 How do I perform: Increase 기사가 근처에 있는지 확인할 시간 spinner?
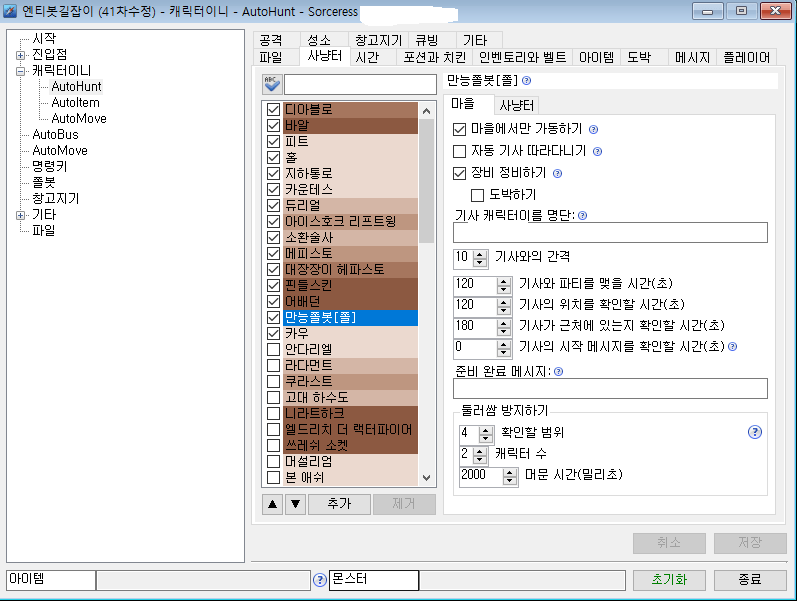504,323
